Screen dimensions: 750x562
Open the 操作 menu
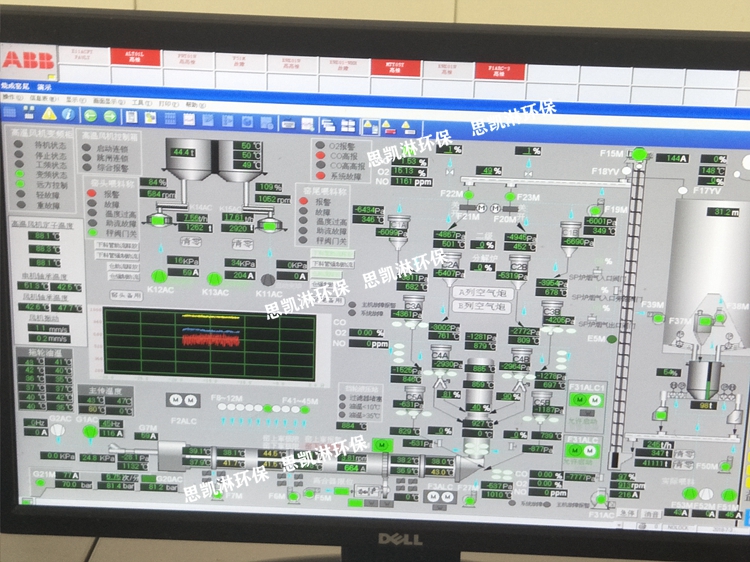12,97
